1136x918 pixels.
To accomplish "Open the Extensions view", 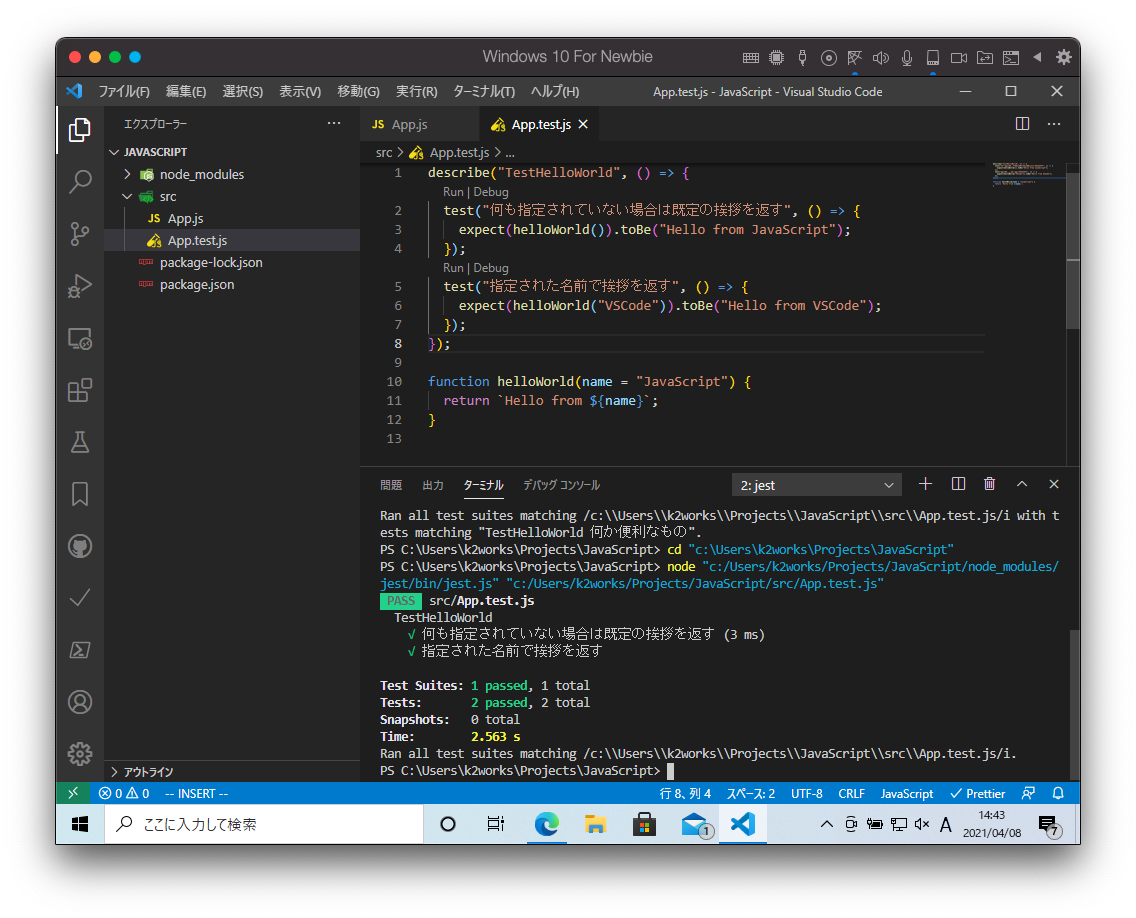I will coord(80,390).
